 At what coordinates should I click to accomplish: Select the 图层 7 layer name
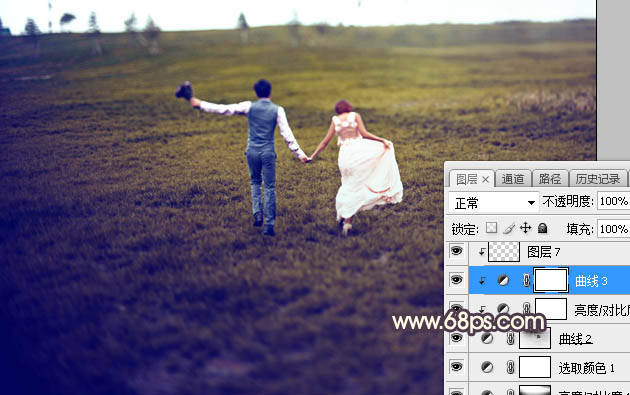pos(544,252)
